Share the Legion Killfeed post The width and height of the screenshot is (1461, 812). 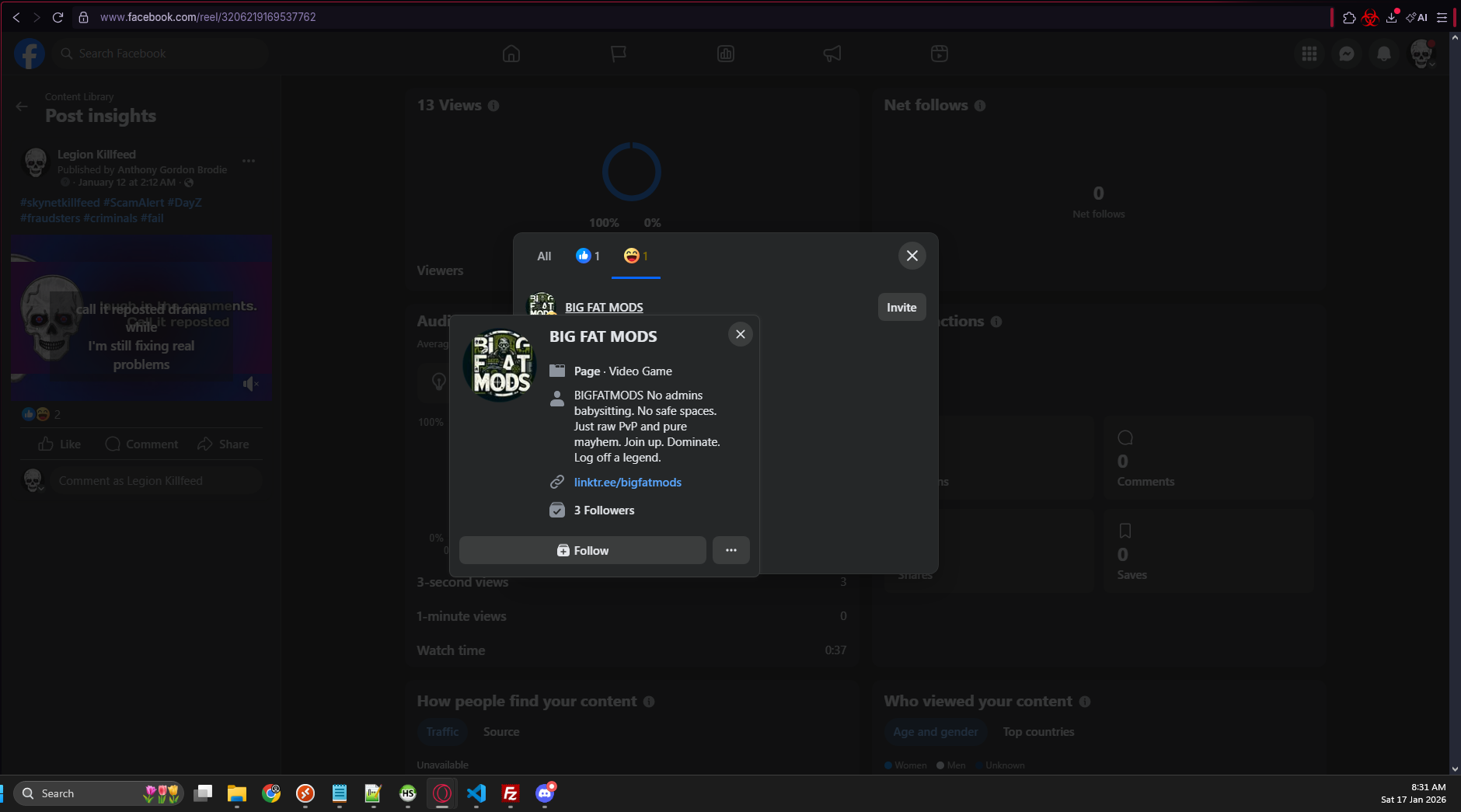coord(223,444)
